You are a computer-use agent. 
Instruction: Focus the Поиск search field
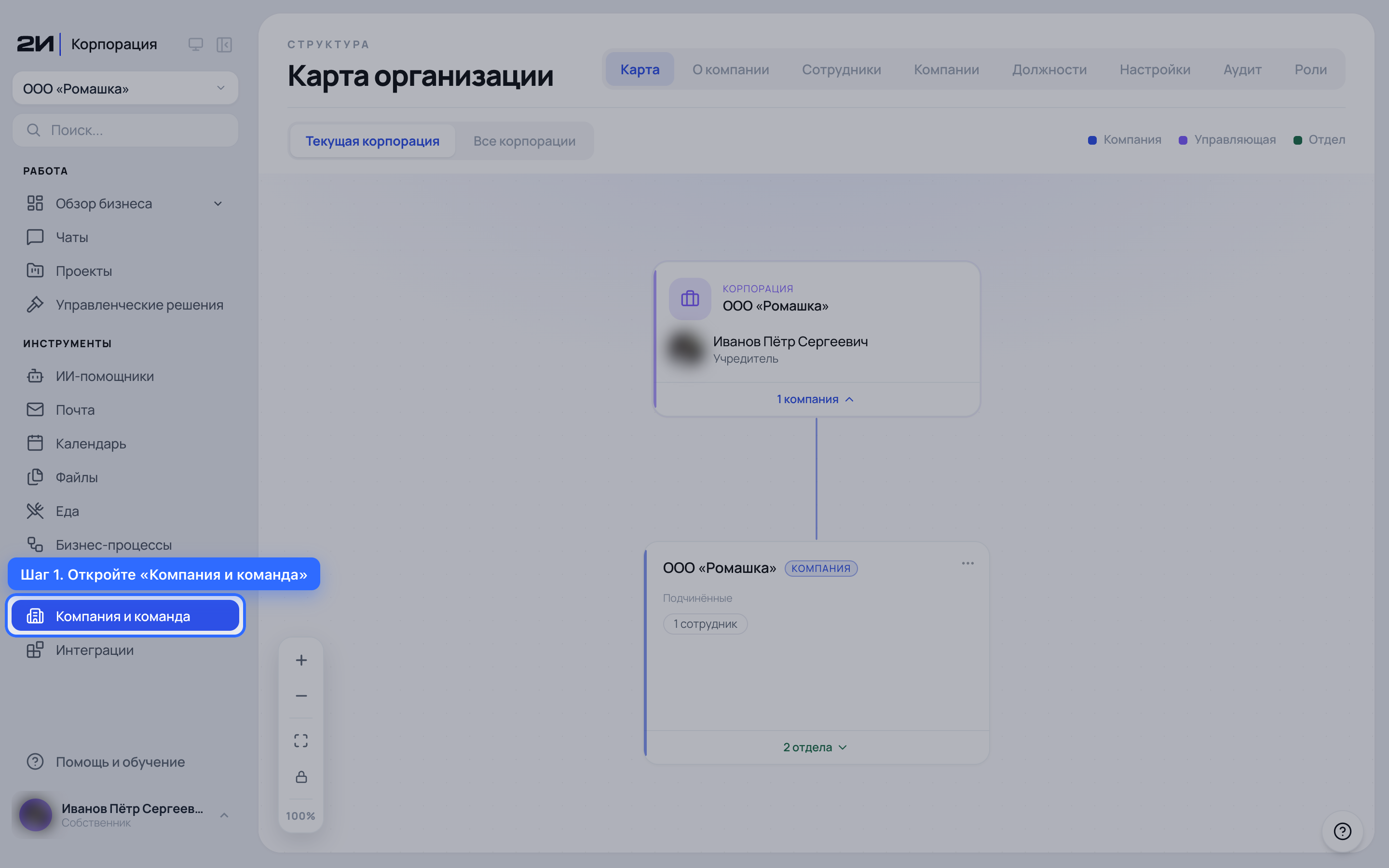pos(125,130)
